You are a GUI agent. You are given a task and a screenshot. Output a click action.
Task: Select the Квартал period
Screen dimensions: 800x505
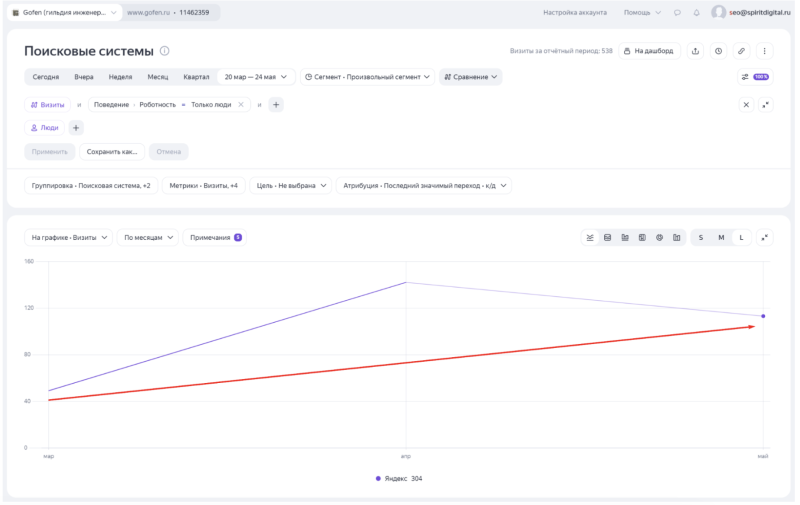(196, 77)
